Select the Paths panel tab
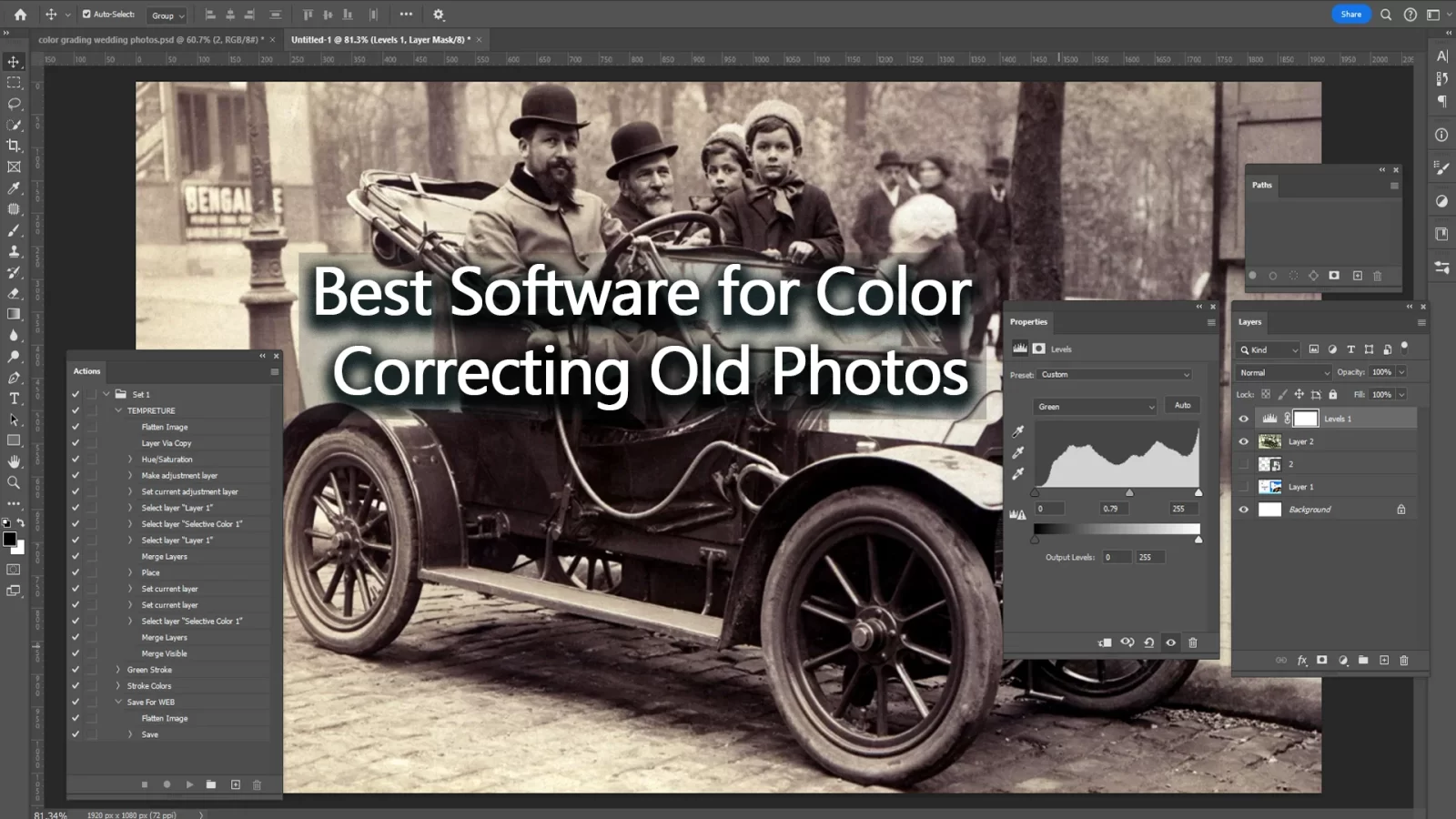 click(1261, 185)
